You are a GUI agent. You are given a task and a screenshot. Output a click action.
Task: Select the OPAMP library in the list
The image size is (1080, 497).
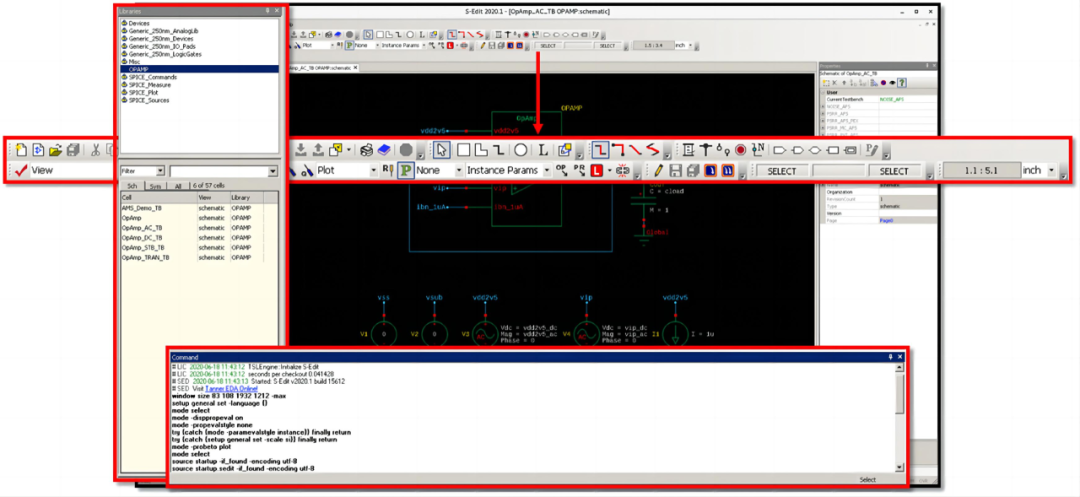pos(200,70)
